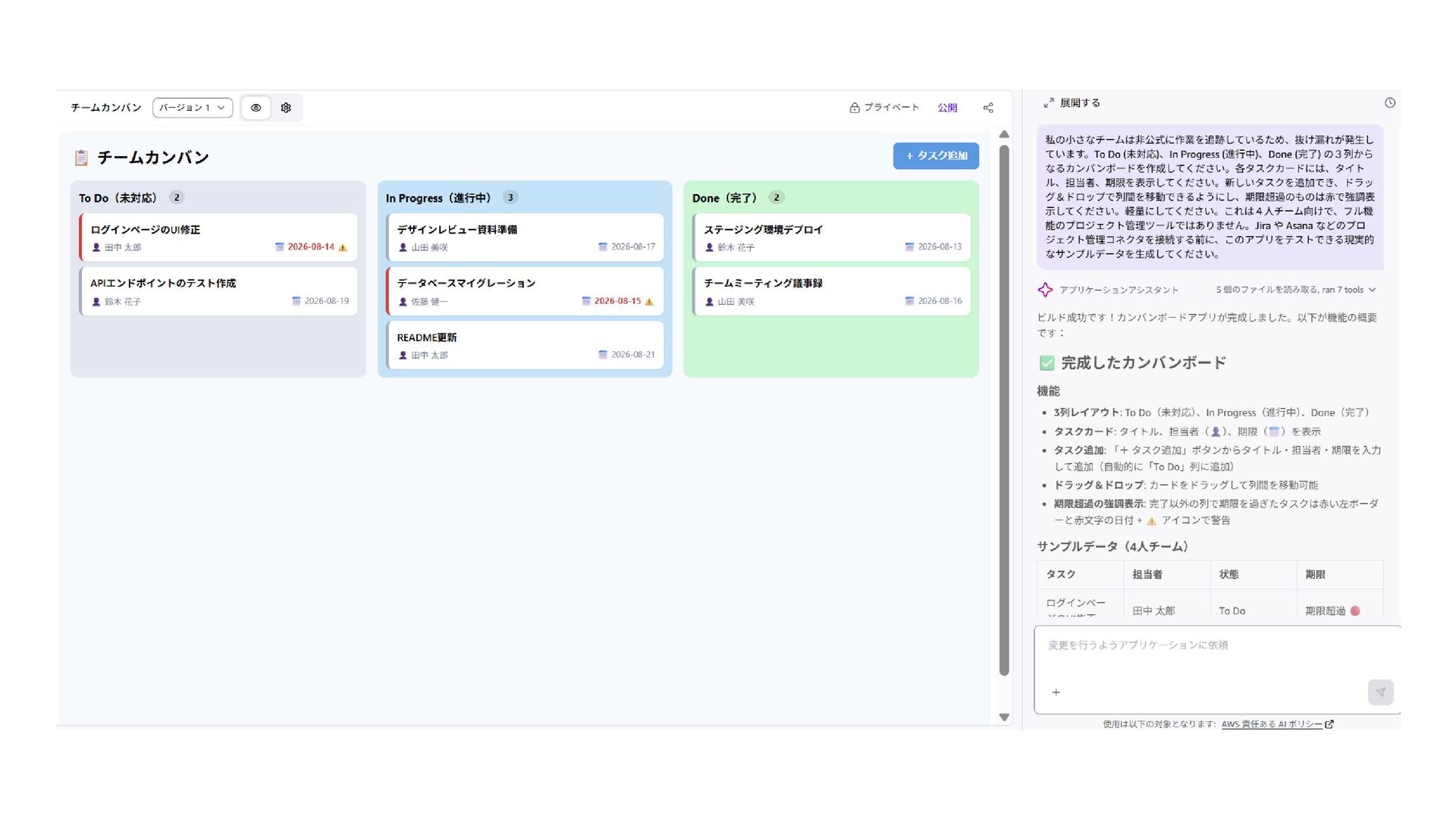Click assignee icon on ステージング環境デプロイ card

710,247
